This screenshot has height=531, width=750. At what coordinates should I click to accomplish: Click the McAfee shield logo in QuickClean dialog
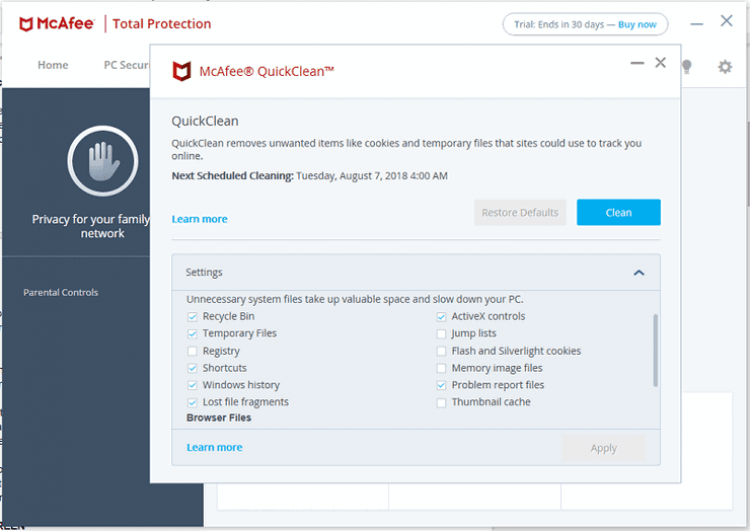[181, 71]
